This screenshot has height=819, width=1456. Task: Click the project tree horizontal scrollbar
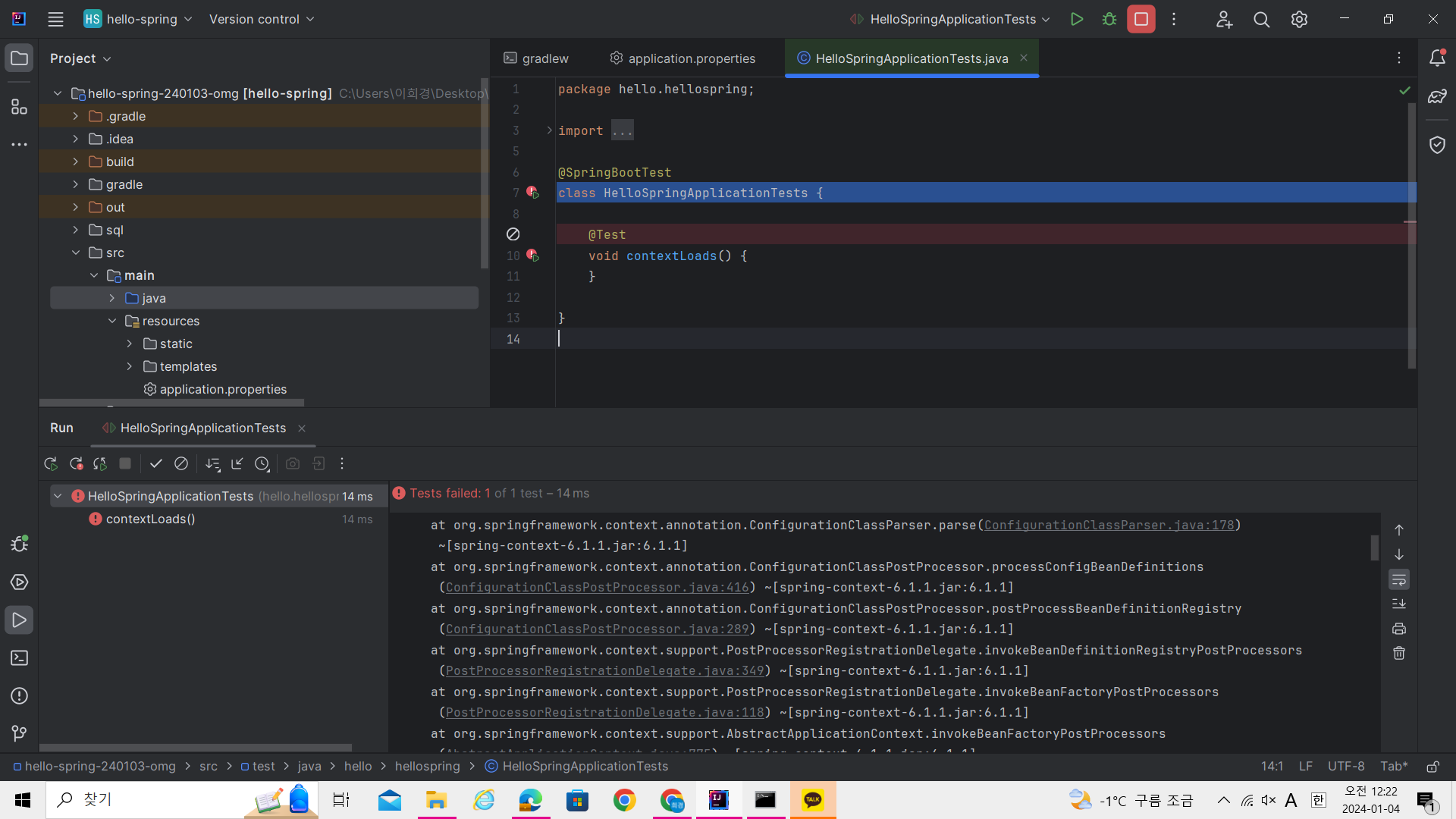[172, 403]
